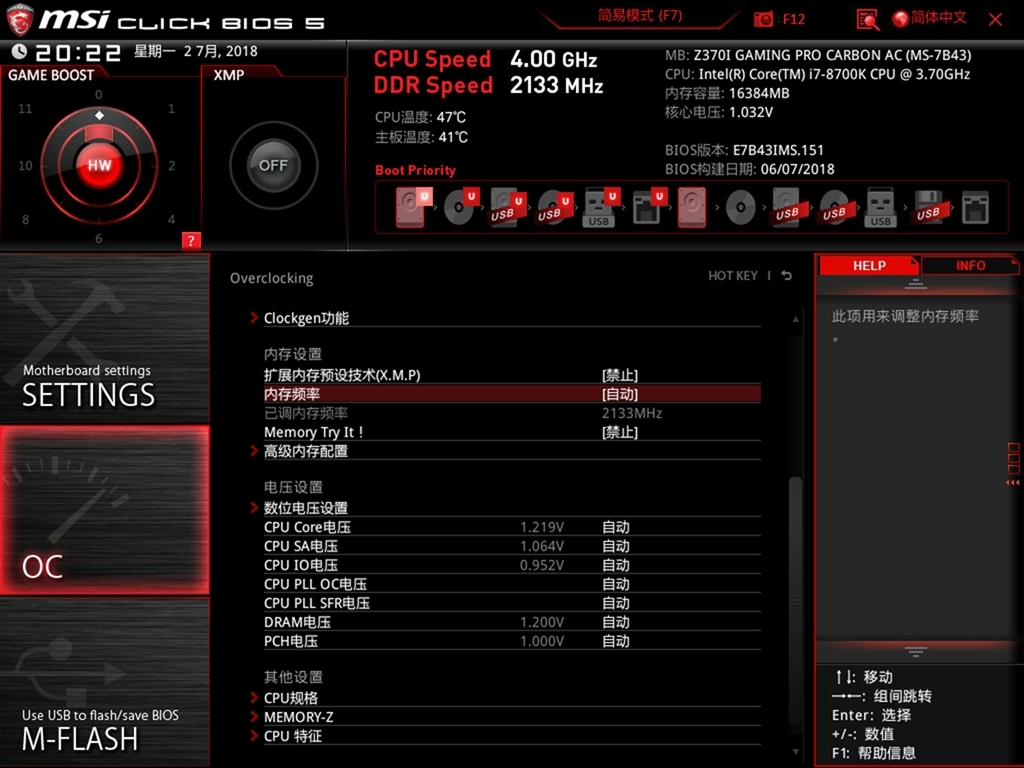Image resolution: width=1024 pixels, height=768 pixels.
Task: Edit CPU IO电压 自动 value
Action: tap(616, 565)
